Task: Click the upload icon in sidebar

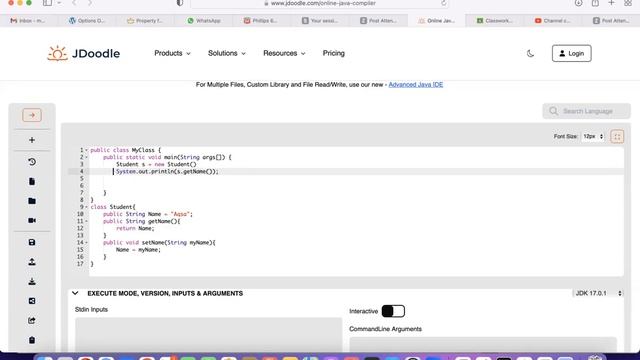Action: tap(32, 262)
